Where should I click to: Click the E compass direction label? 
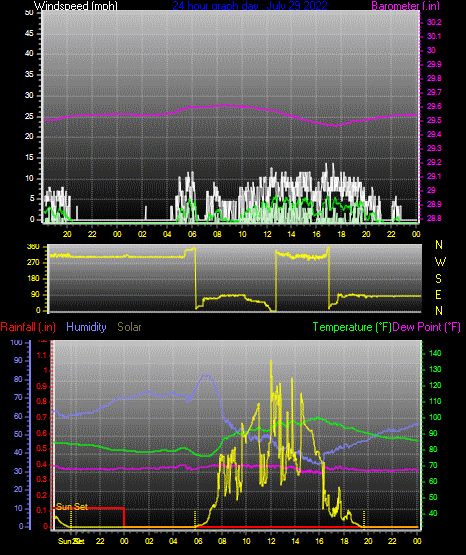point(438,294)
